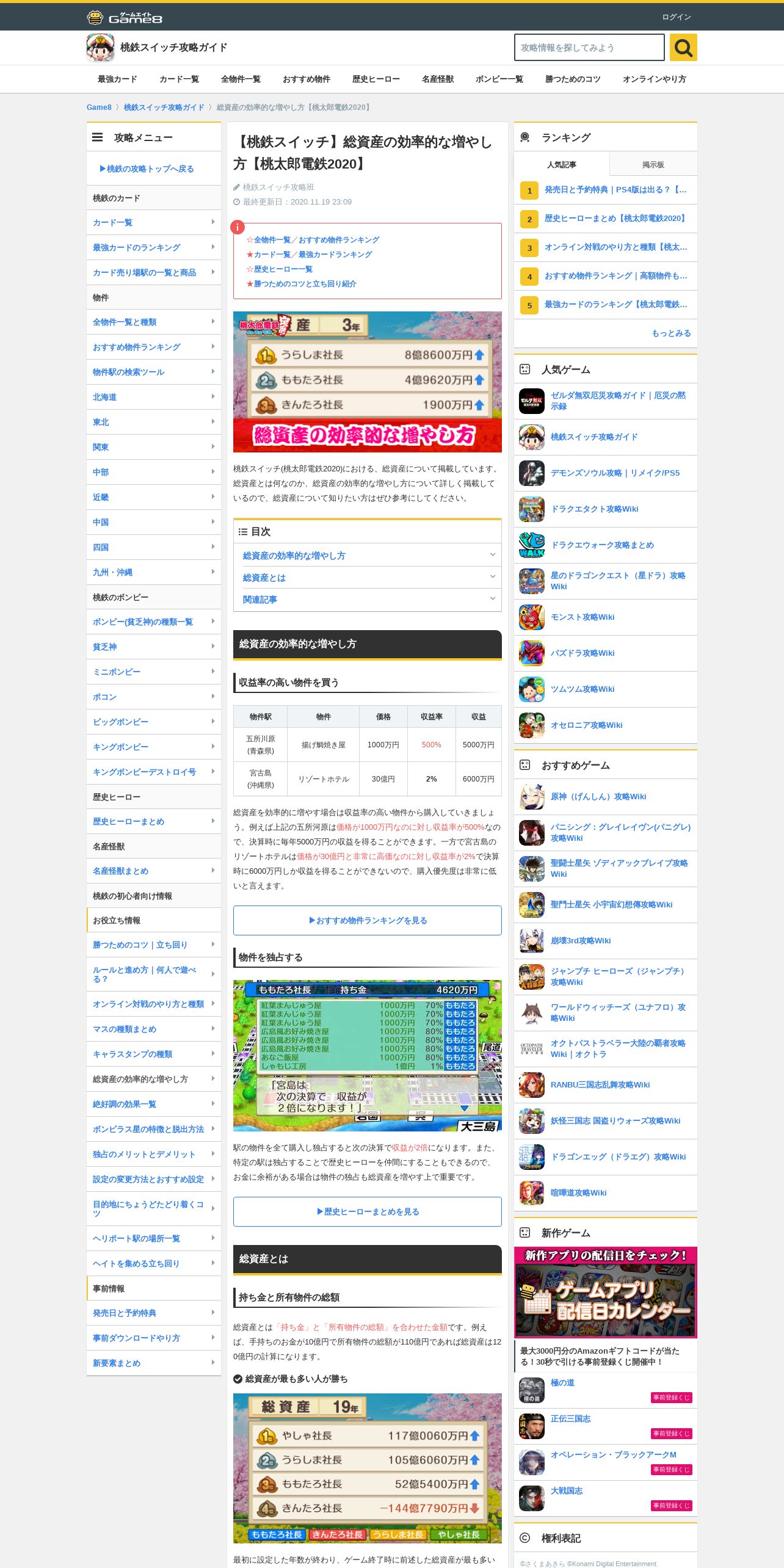The width and height of the screenshot is (784, 1568).
Task: Open the ワールドウィッチーズ game icon
Action: 532,1013
